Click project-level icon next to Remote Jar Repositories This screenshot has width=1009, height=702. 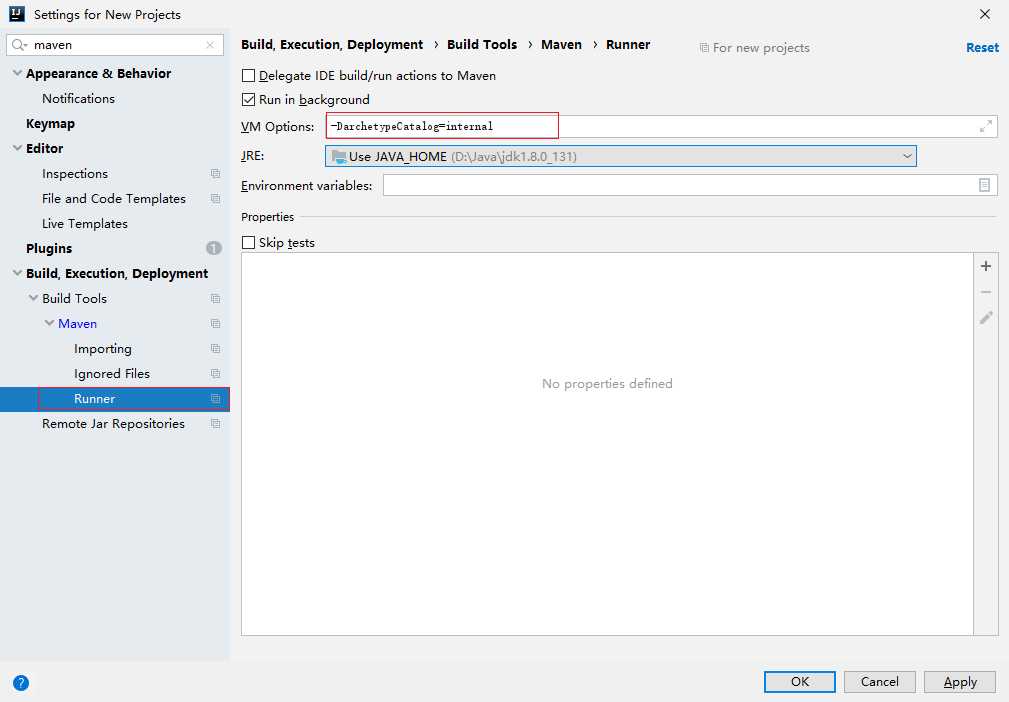(x=216, y=424)
